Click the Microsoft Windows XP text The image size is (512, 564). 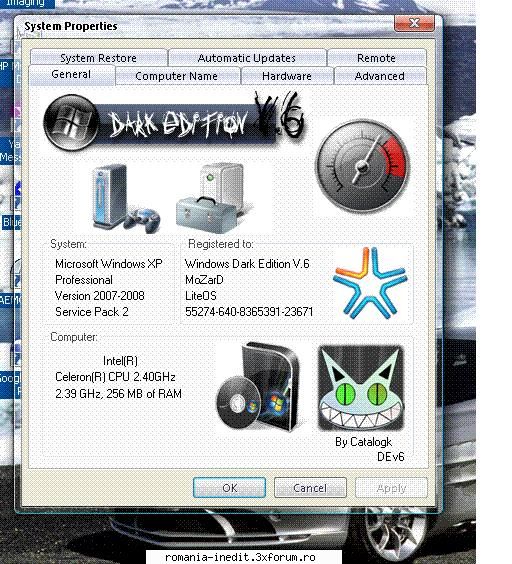point(109,264)
